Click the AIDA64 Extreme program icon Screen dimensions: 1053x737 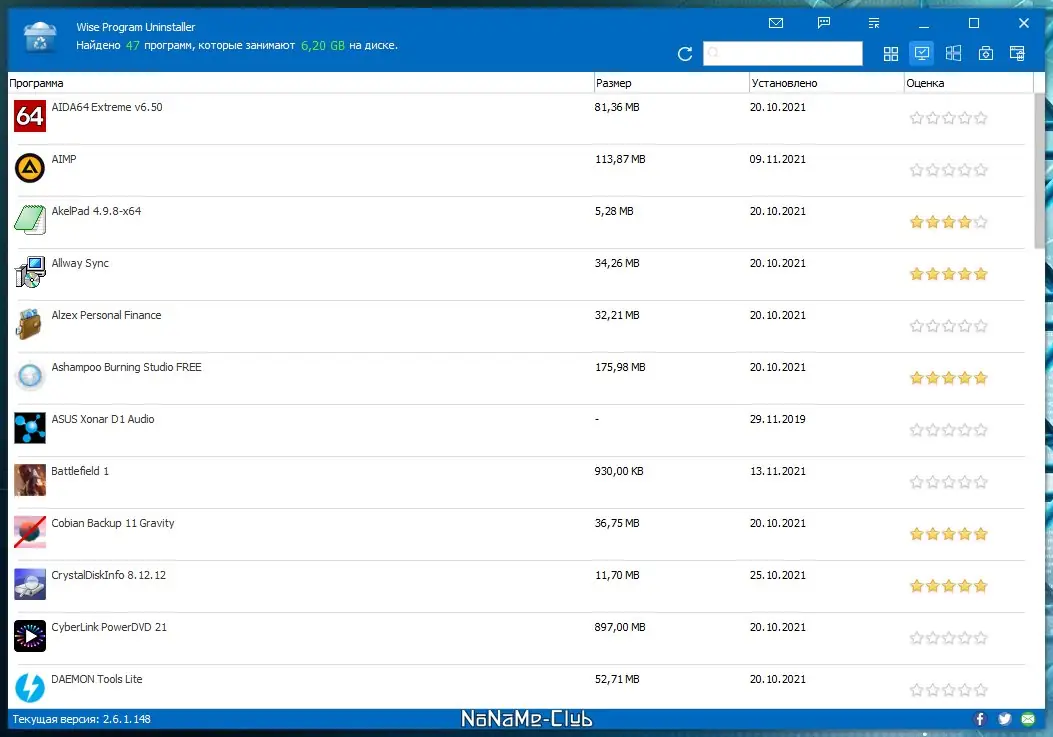coord(30,116)
